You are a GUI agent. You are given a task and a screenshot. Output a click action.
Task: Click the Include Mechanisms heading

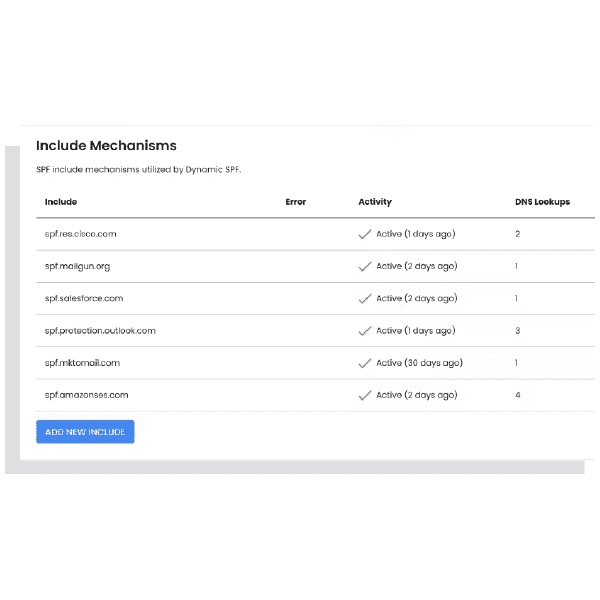coord(106,146)
